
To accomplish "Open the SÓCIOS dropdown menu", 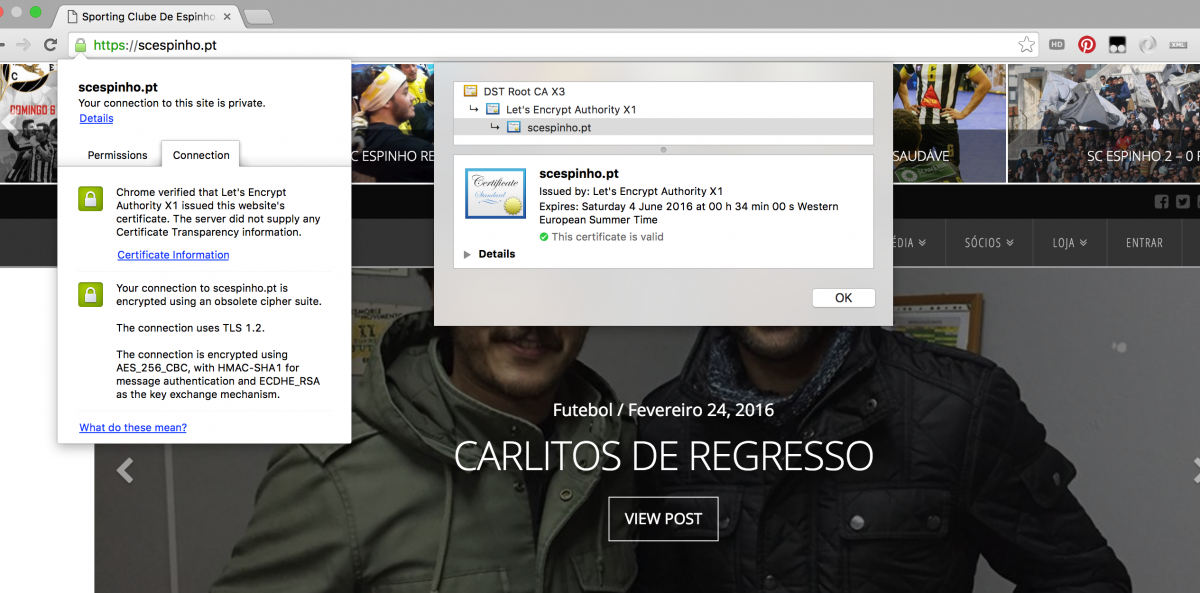I will pos(989,243).
